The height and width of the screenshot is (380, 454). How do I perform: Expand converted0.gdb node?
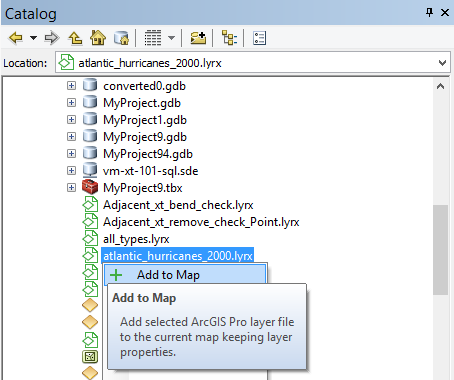(x=71, y=86)
